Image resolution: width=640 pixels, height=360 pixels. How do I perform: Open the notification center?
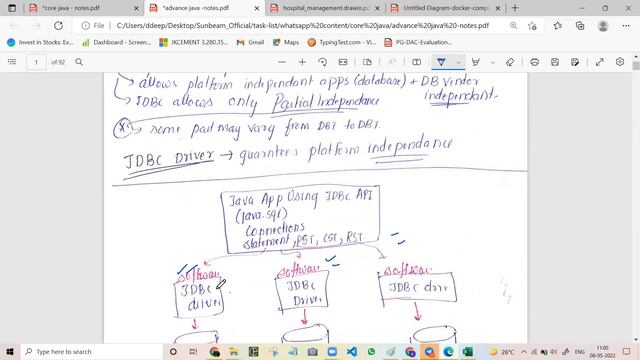[x=627, y=351]
